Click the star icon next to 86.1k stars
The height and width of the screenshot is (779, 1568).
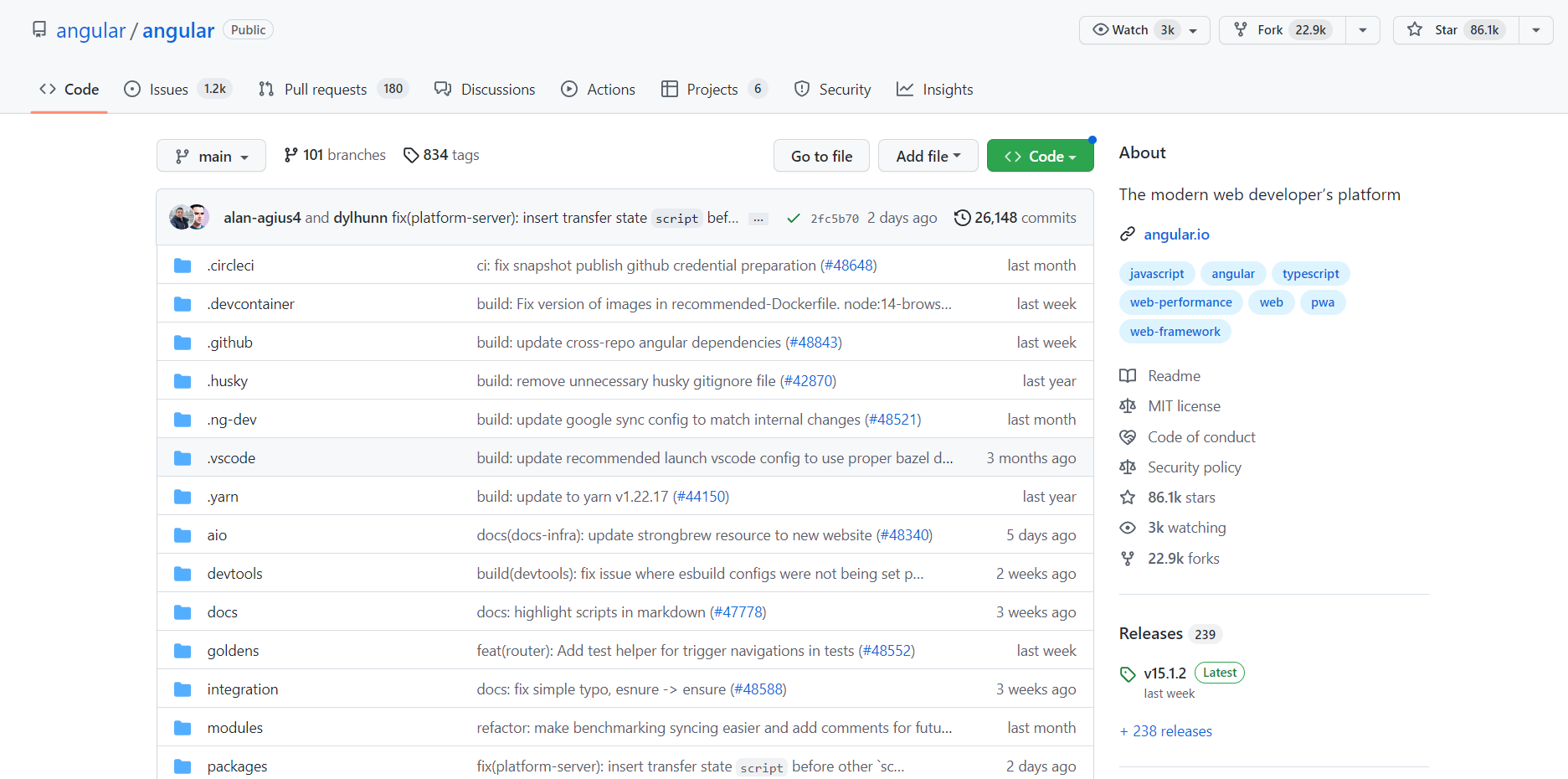tap(1128, 498)
